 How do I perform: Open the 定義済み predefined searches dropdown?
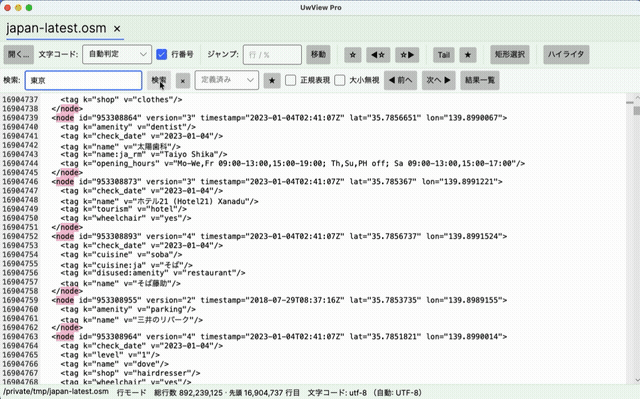tap(227, 80)
